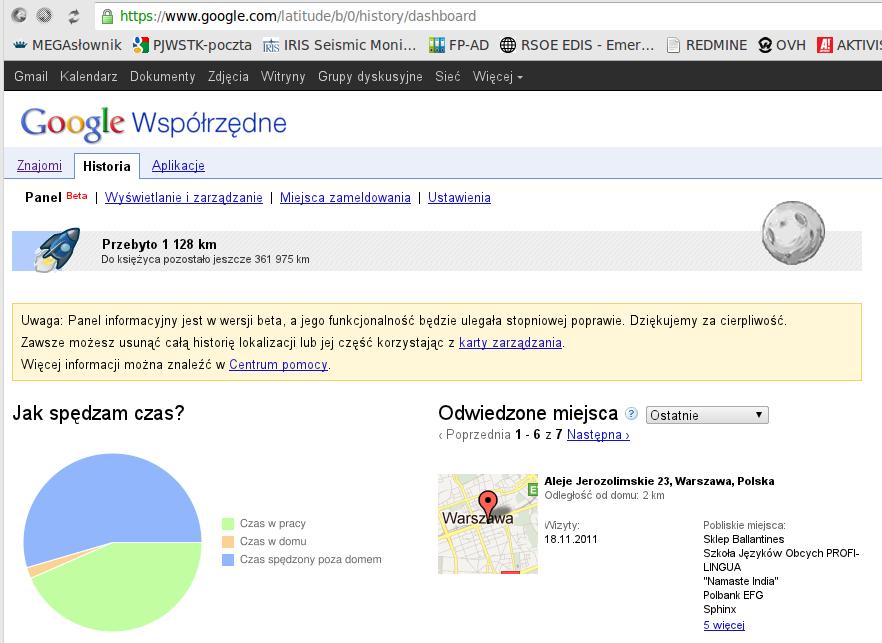Switch to the Znajomi tab
Screen dimensions: 882x643
click(39, 165)
